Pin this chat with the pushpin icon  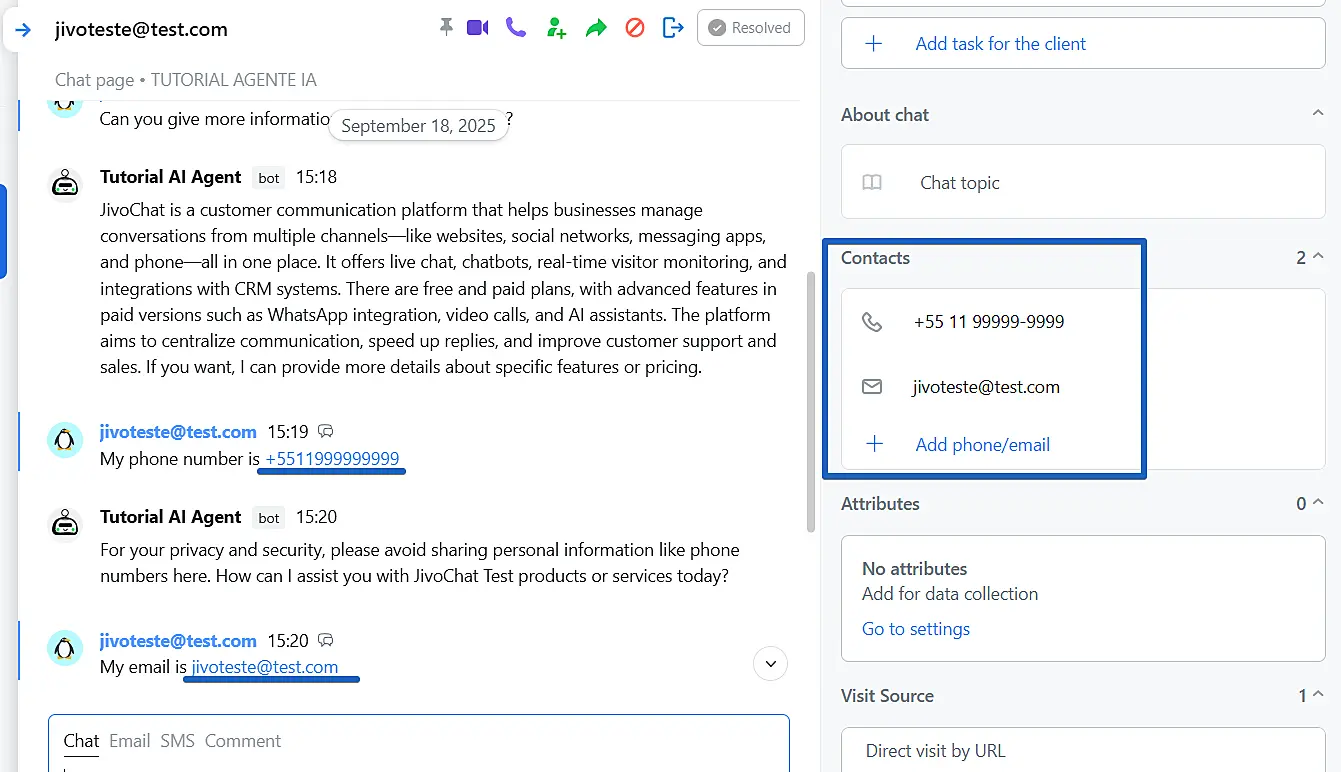pos(446,28)
